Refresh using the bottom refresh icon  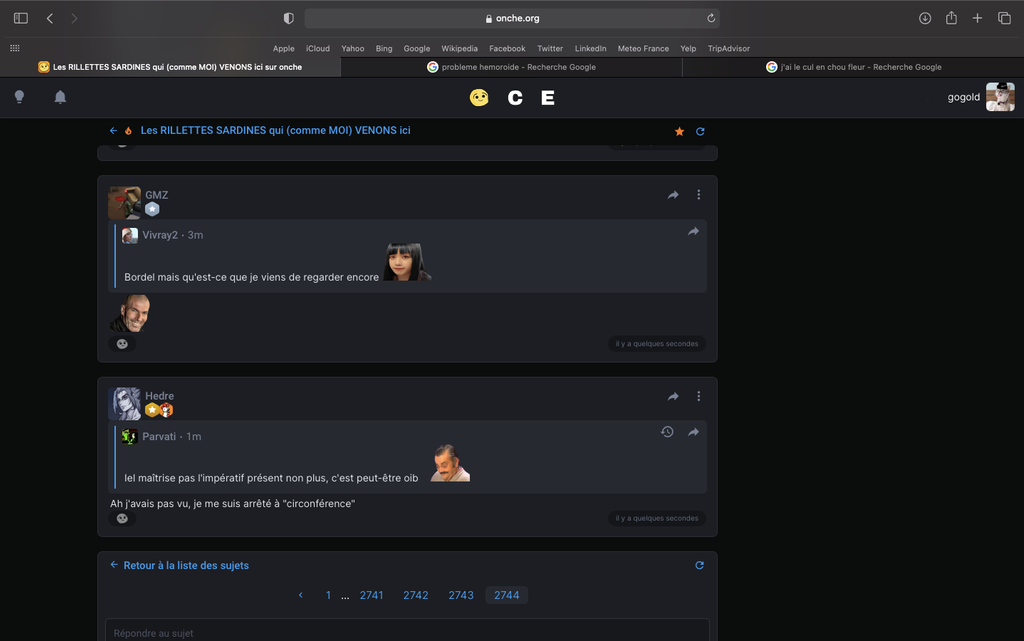(699, 565)
